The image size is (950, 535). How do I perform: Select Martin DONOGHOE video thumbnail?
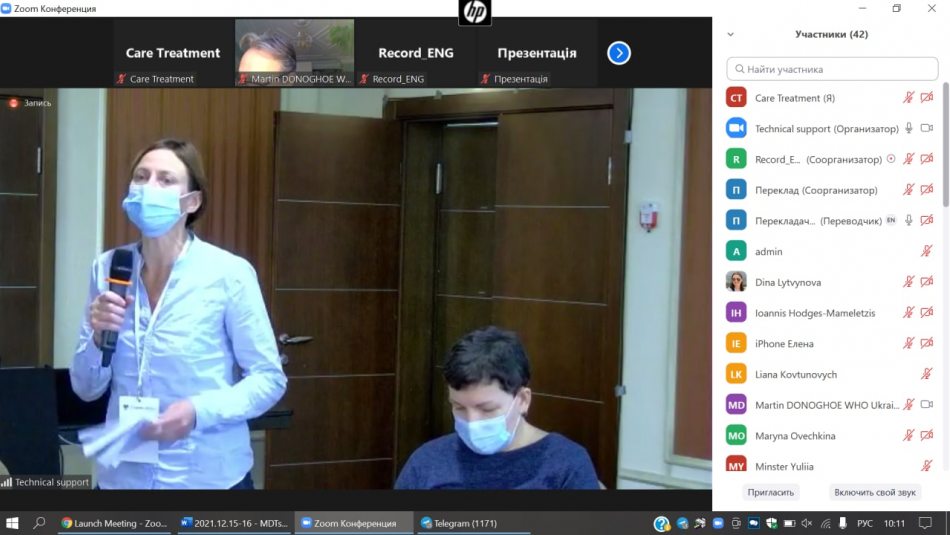pyautogui.click(x=294, y=52)
